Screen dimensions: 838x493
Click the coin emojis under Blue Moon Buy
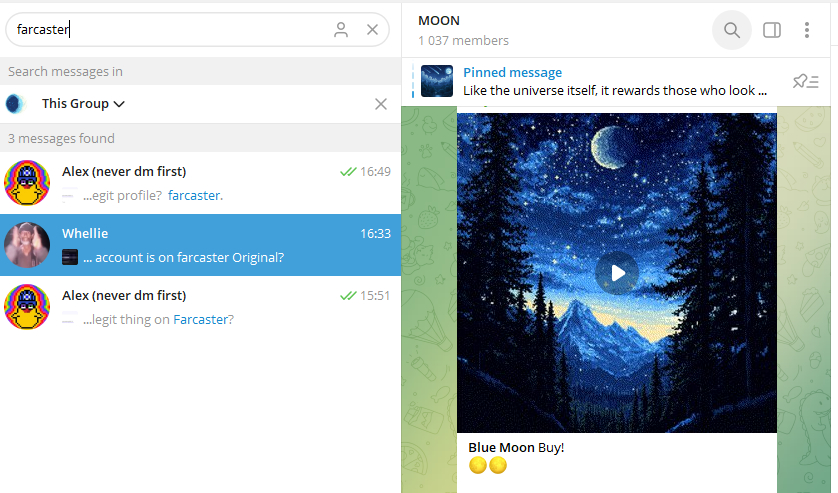tap(487, 465)
